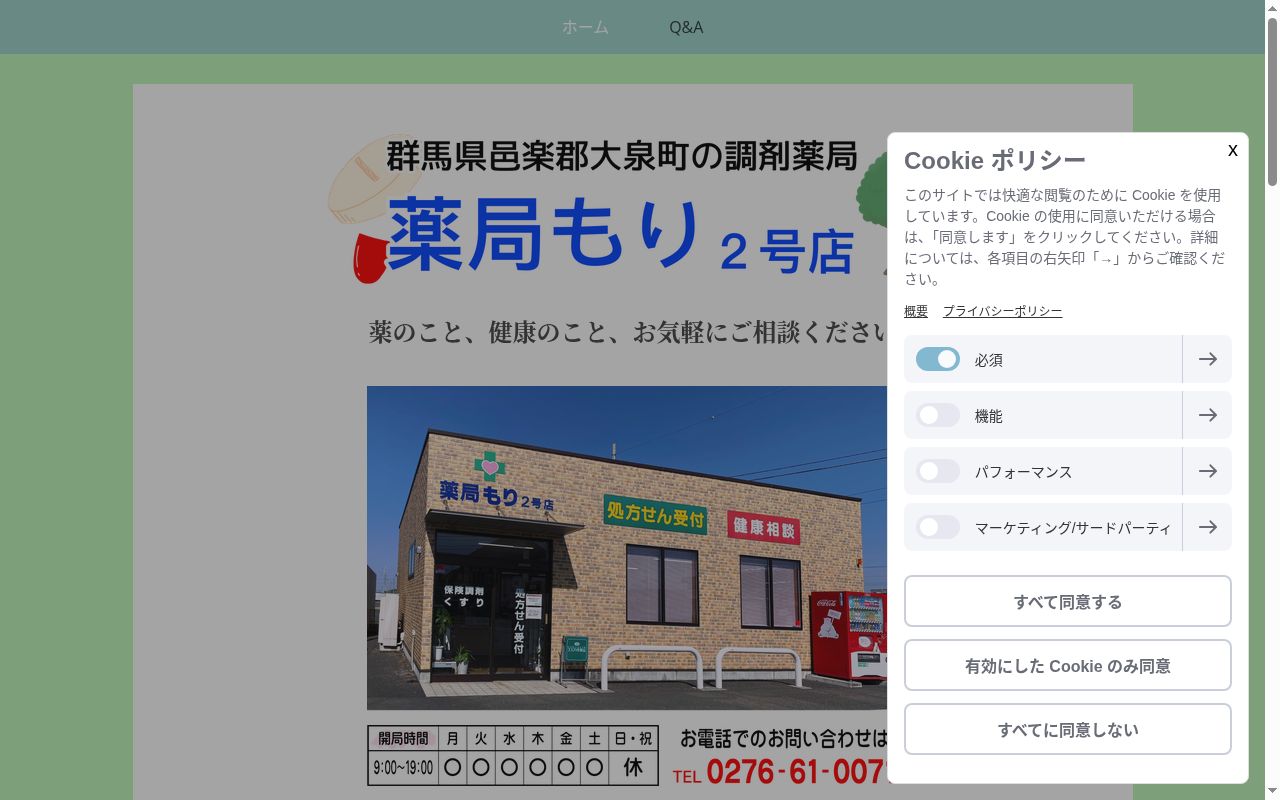Click the 薬局もり 2号店 logo title
Viewport: 1280px width, 800px height.
click(620, 237)
